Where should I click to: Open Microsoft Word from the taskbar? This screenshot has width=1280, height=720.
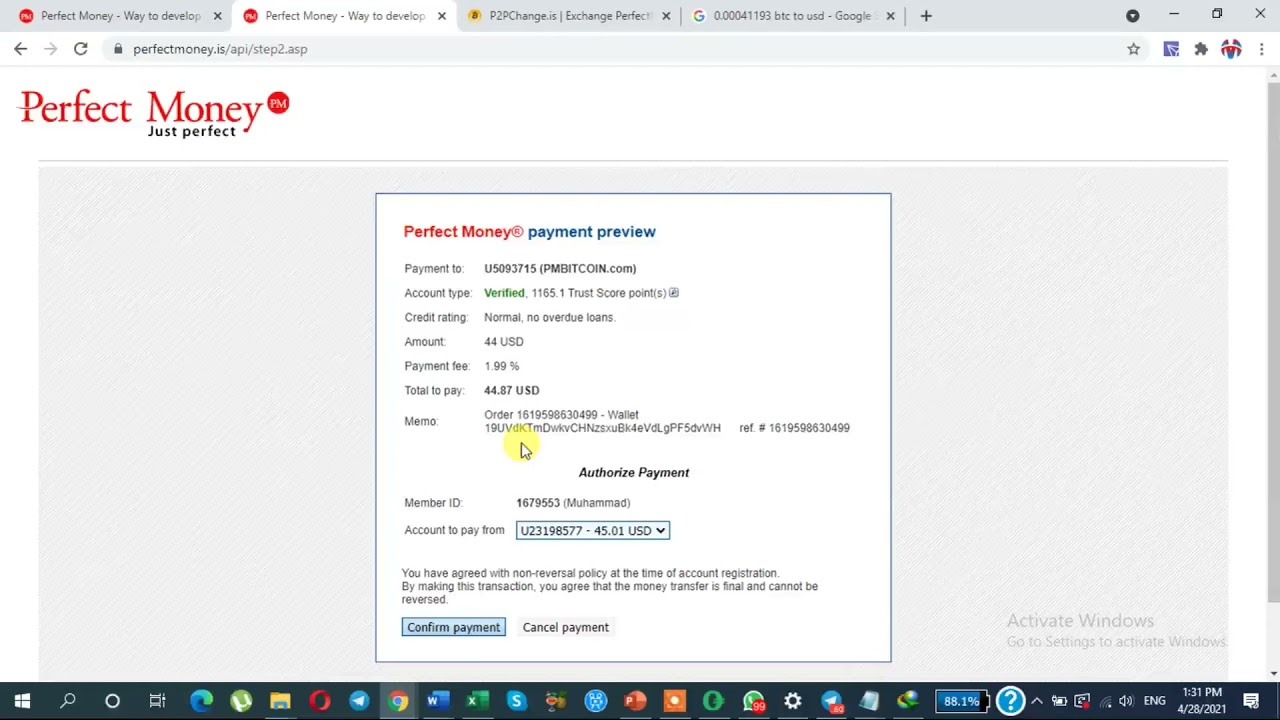tap(438, 701)
